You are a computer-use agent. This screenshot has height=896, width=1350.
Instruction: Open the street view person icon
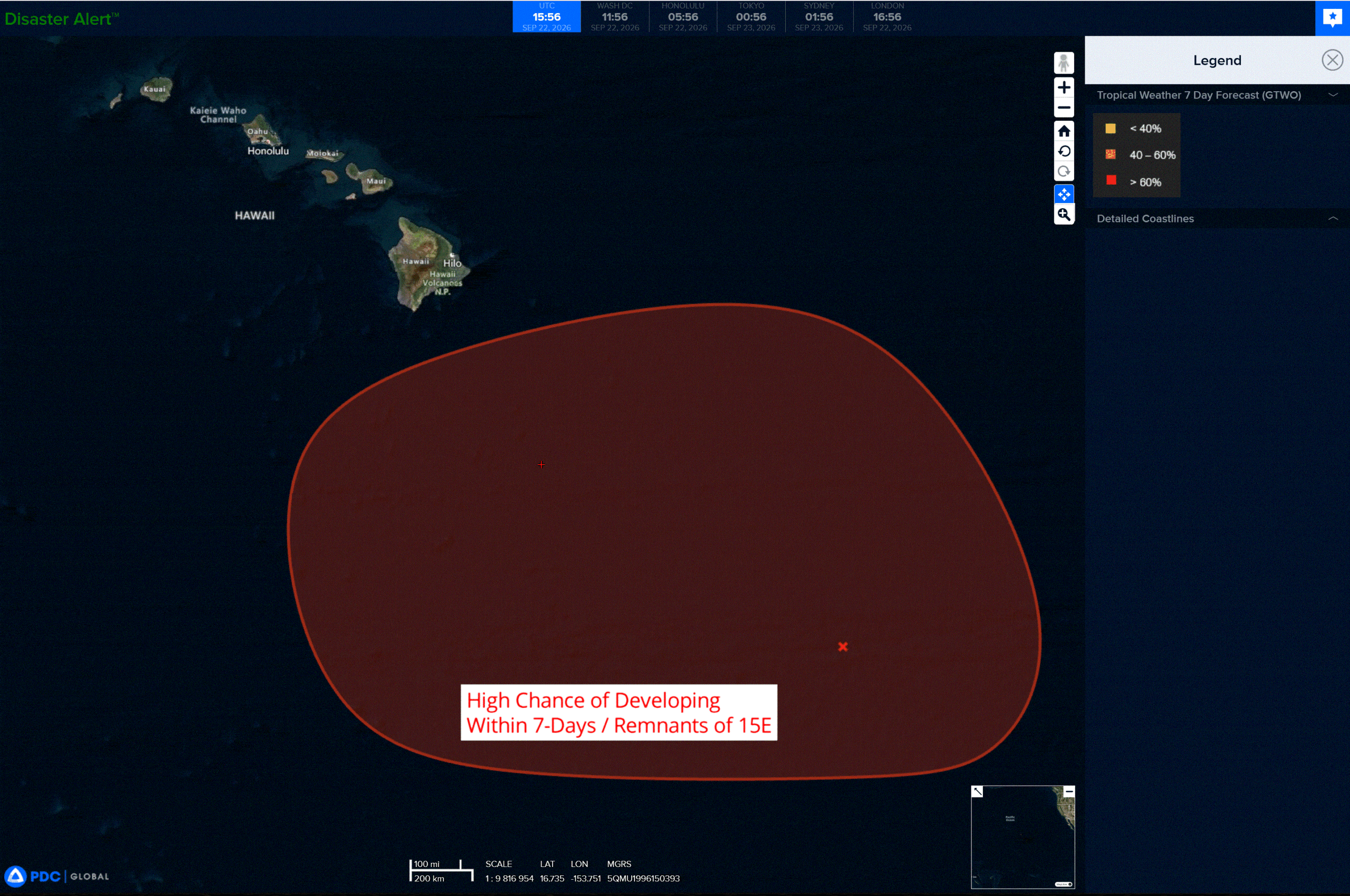[x=1064, y=63]
